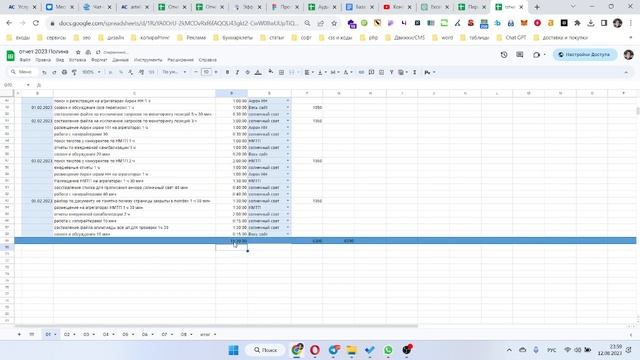Open the Правка menu
The height and width of the screenshot is (360, 640).
point(43,60)
